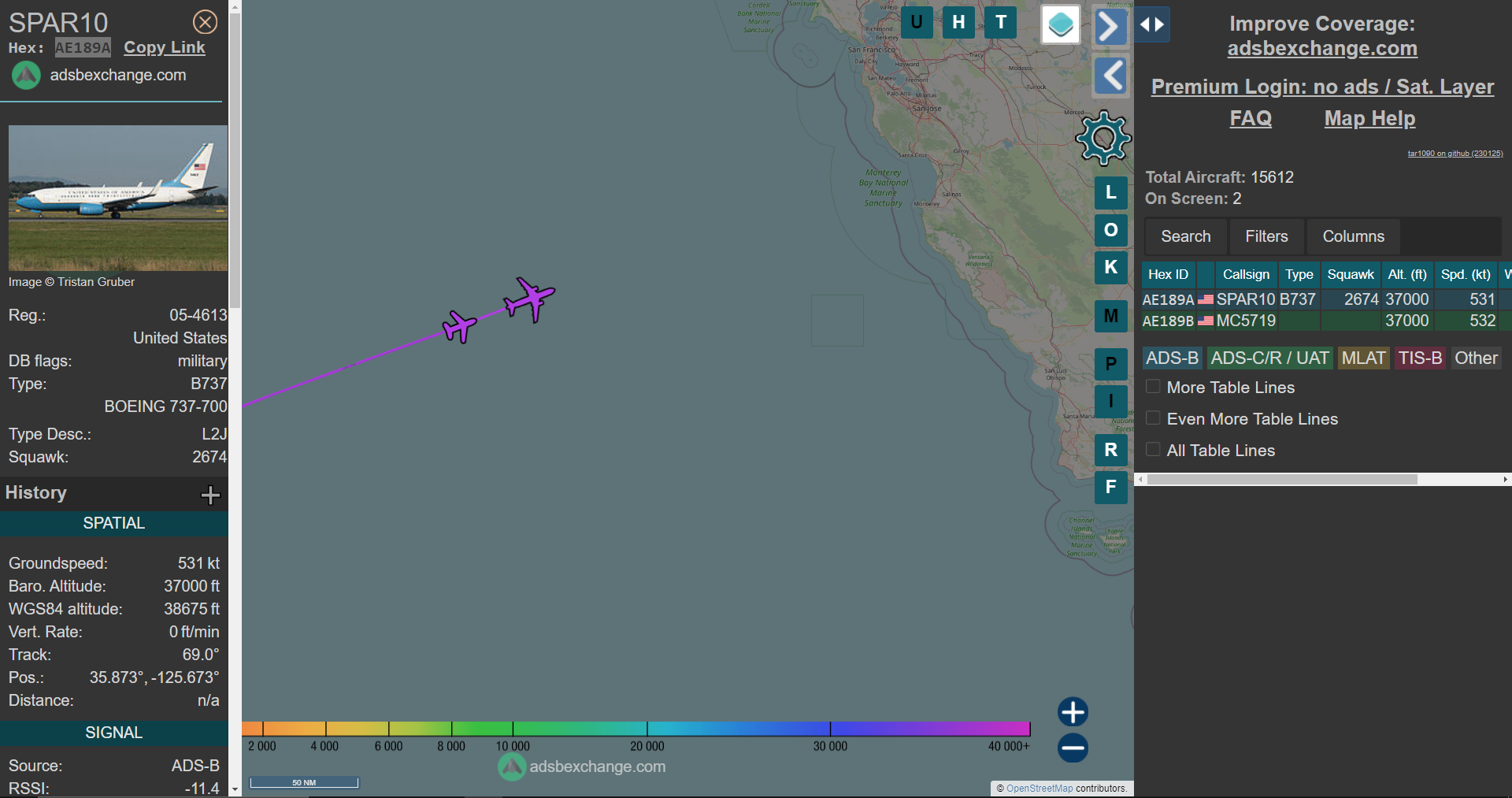Click the info panel vertical scrollbar
Viewport: 1512px width, 798px height.
(235, 161)
